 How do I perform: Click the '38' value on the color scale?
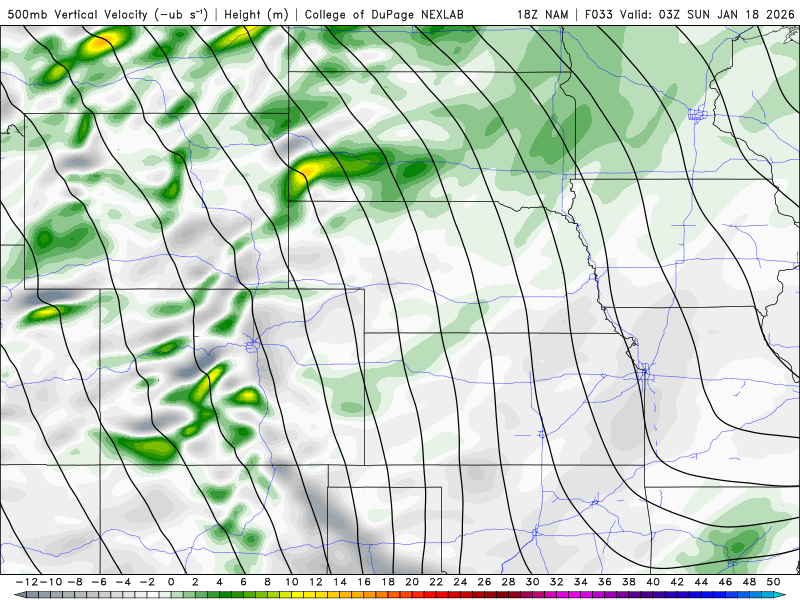pyautogui.click(x=629, y=582)
